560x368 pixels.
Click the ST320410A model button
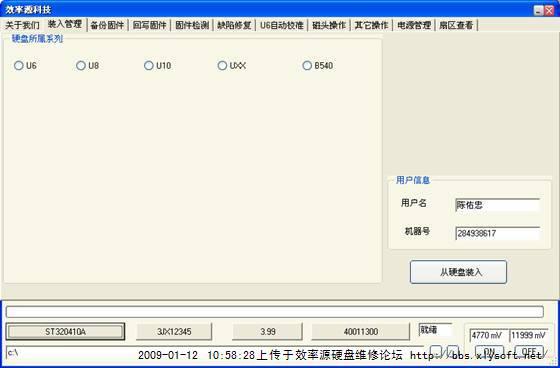point(65,332)
